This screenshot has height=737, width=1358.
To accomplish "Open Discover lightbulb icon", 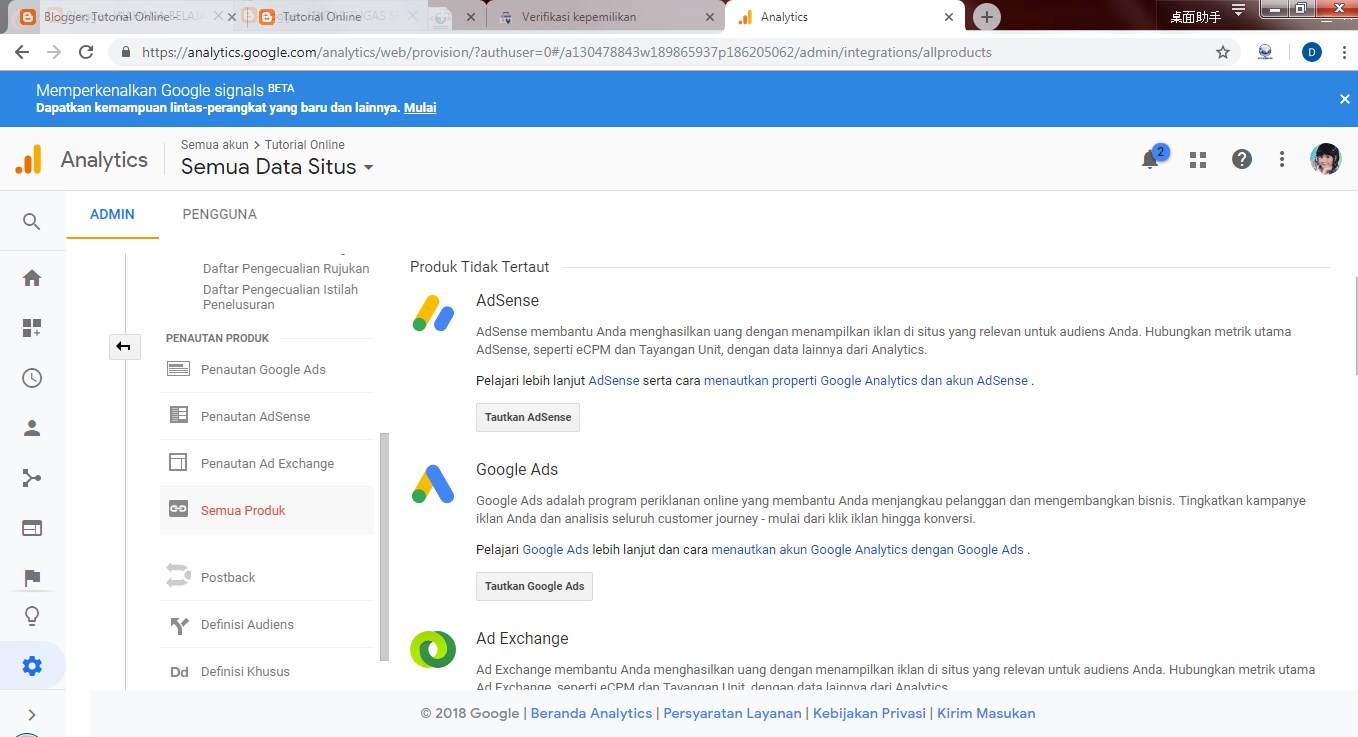I will tap(32, 616).
